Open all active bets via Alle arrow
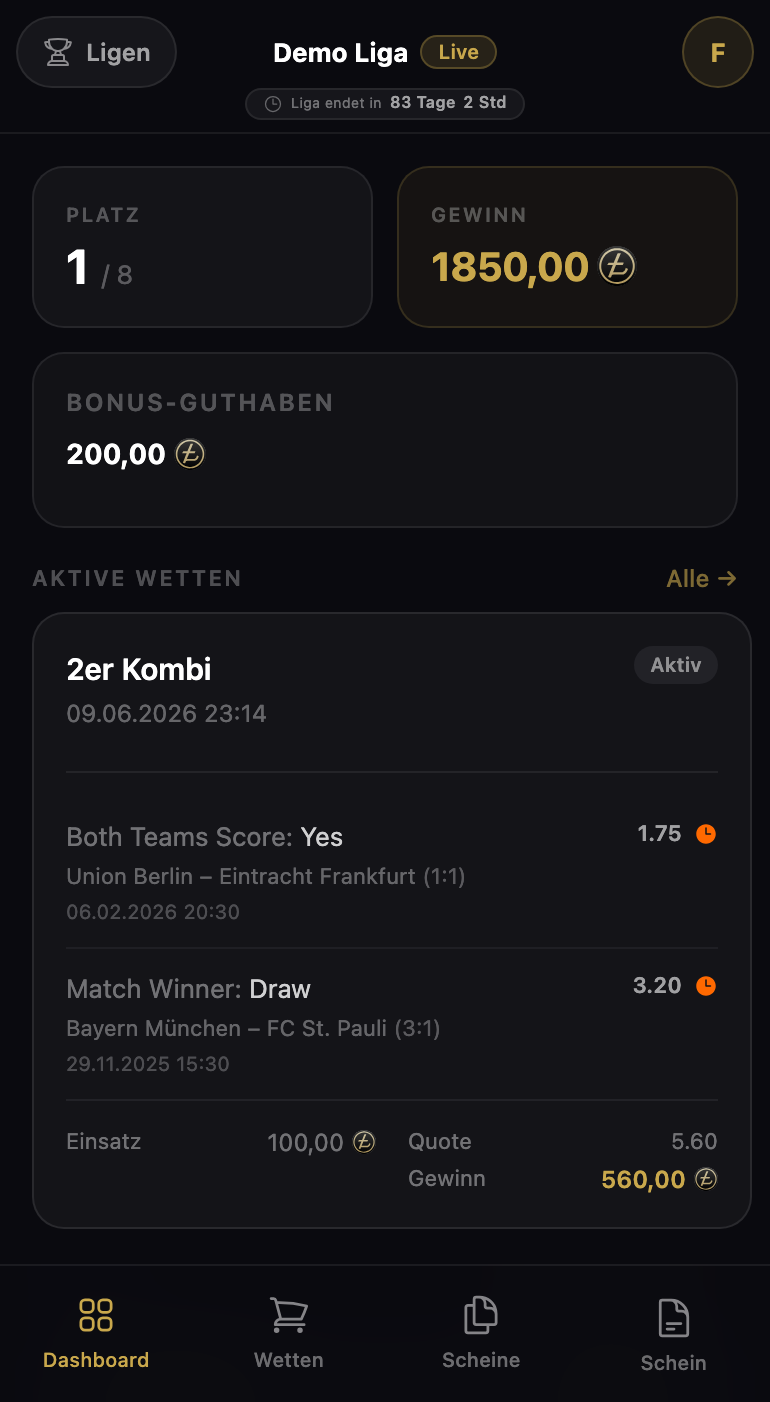 coord(701,578)
